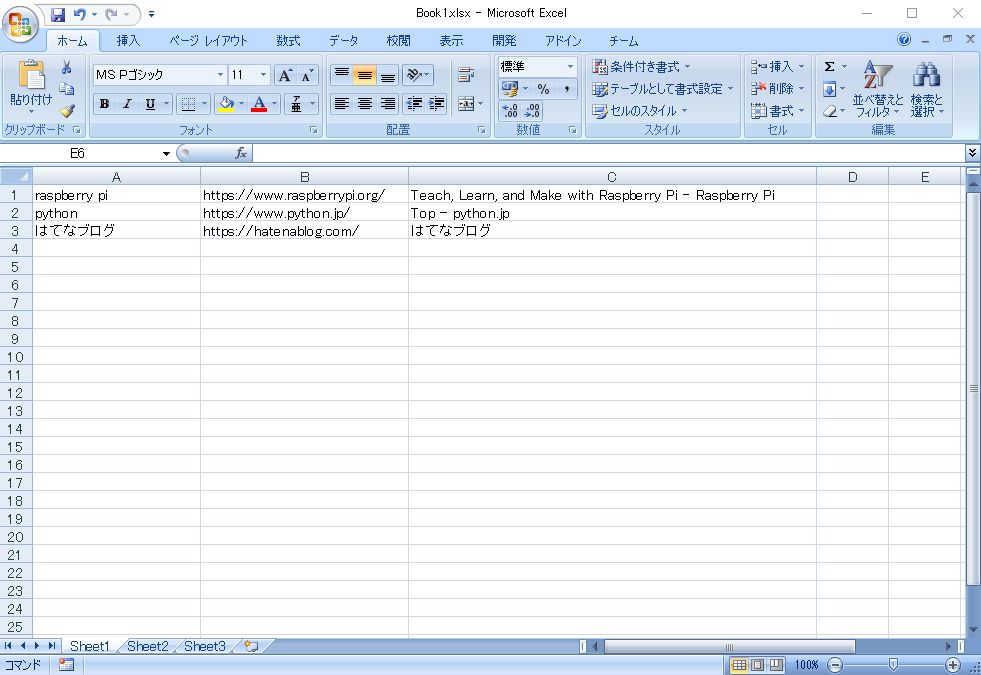The width and height of the screenshot is (981, 675).
Task: Zoom in with the plus button
Action: pos(952,665)
